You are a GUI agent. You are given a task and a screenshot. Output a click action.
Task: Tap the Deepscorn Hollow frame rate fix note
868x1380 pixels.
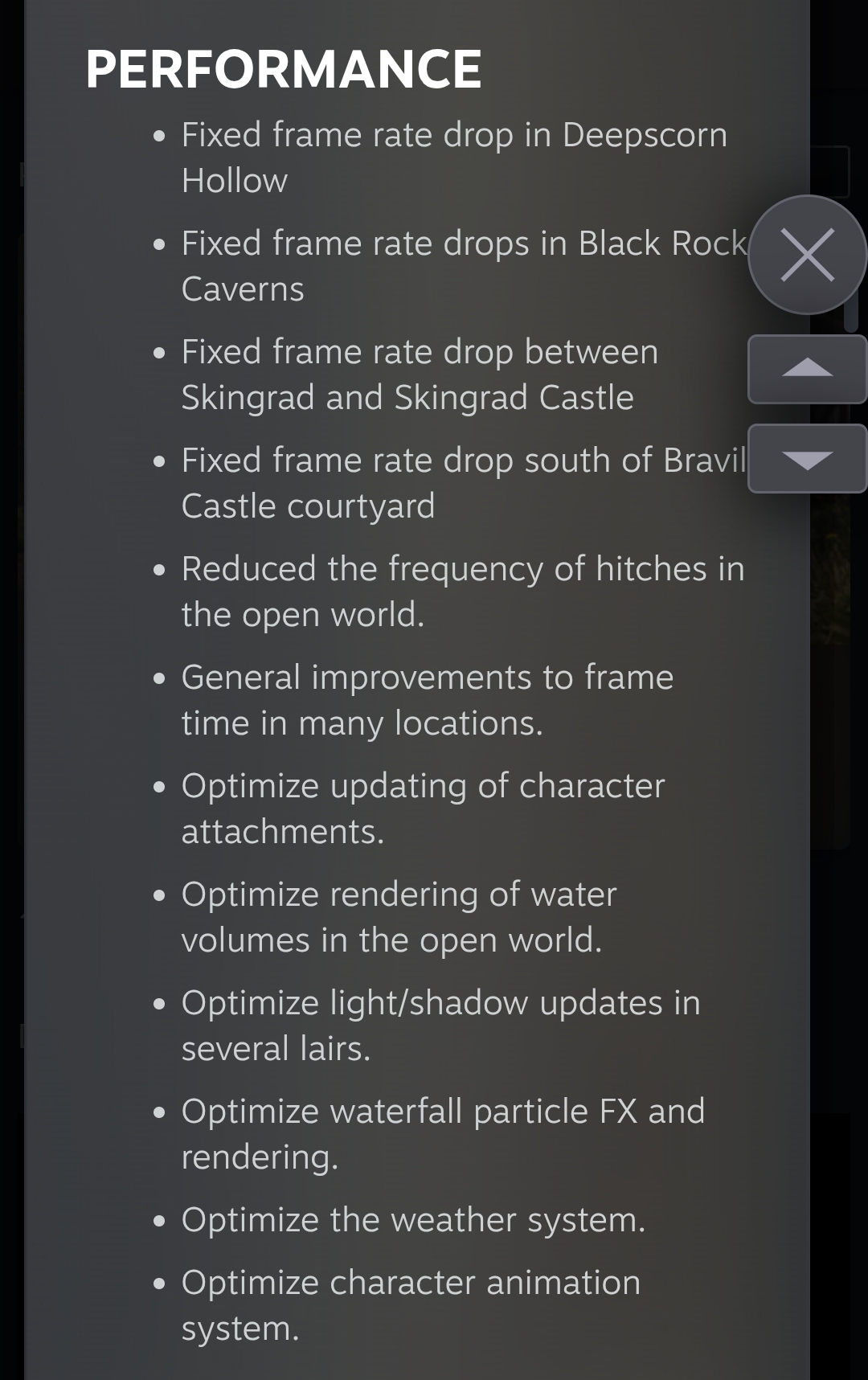point(454,158)
